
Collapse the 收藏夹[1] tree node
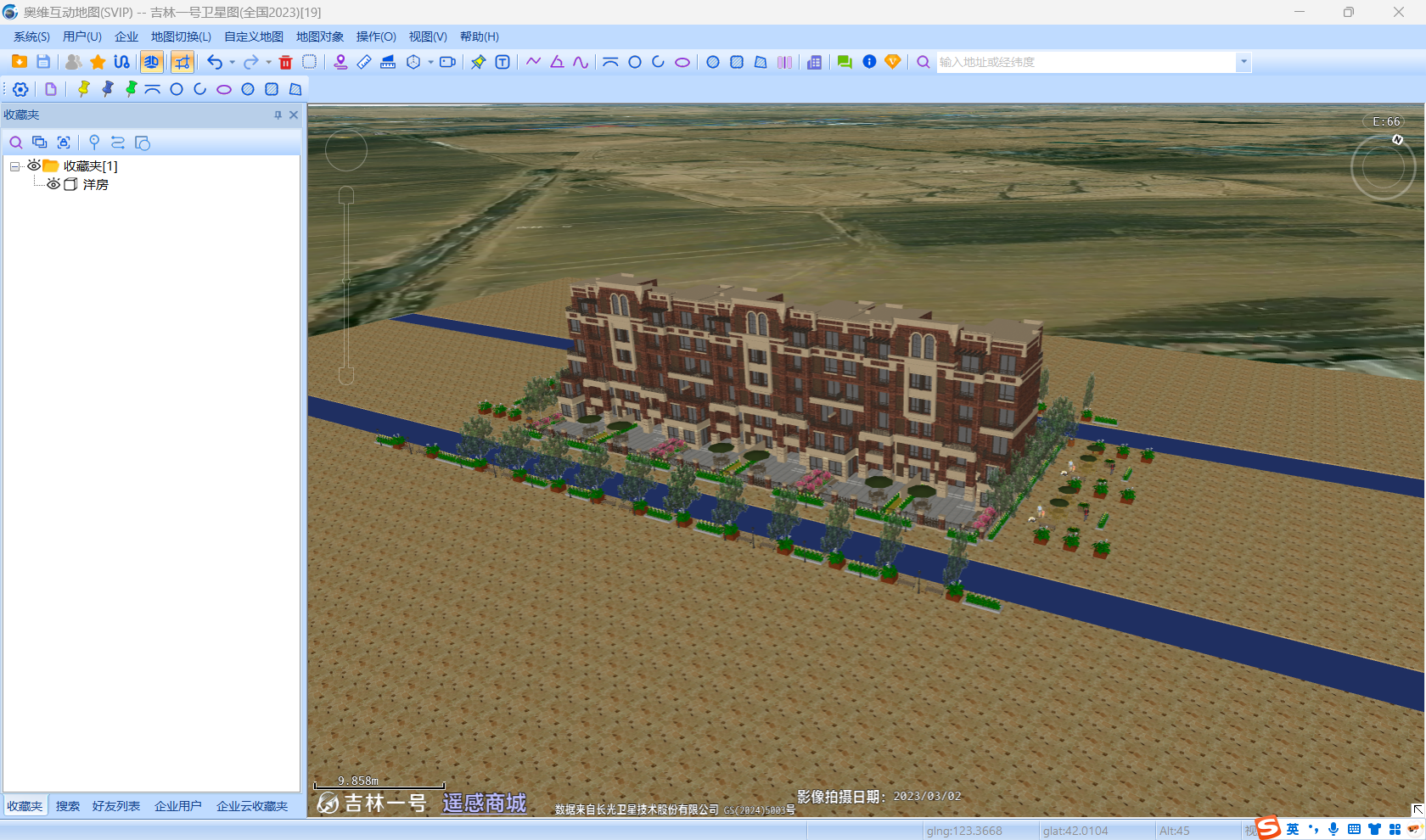click(15, 166)
